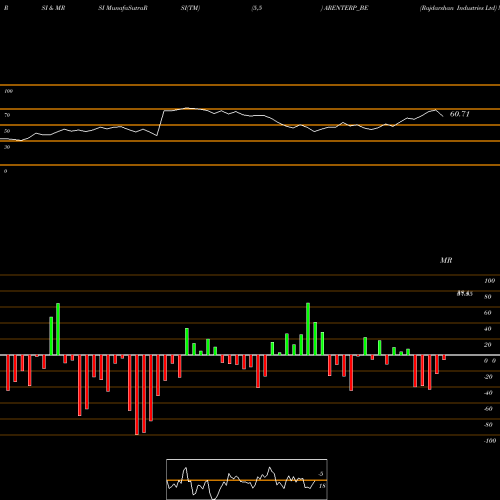Click the RSI axis label 50
500x500 pixels.
point(7,131)
